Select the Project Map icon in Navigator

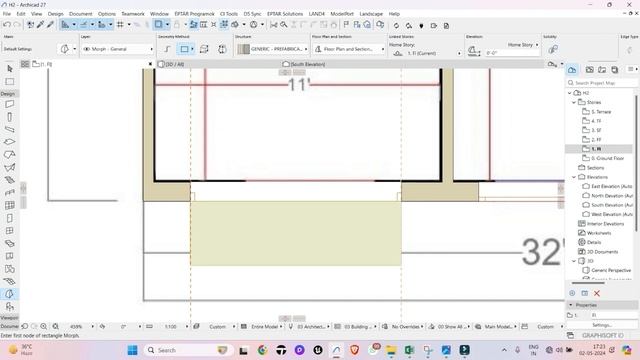tap(572, 70)
